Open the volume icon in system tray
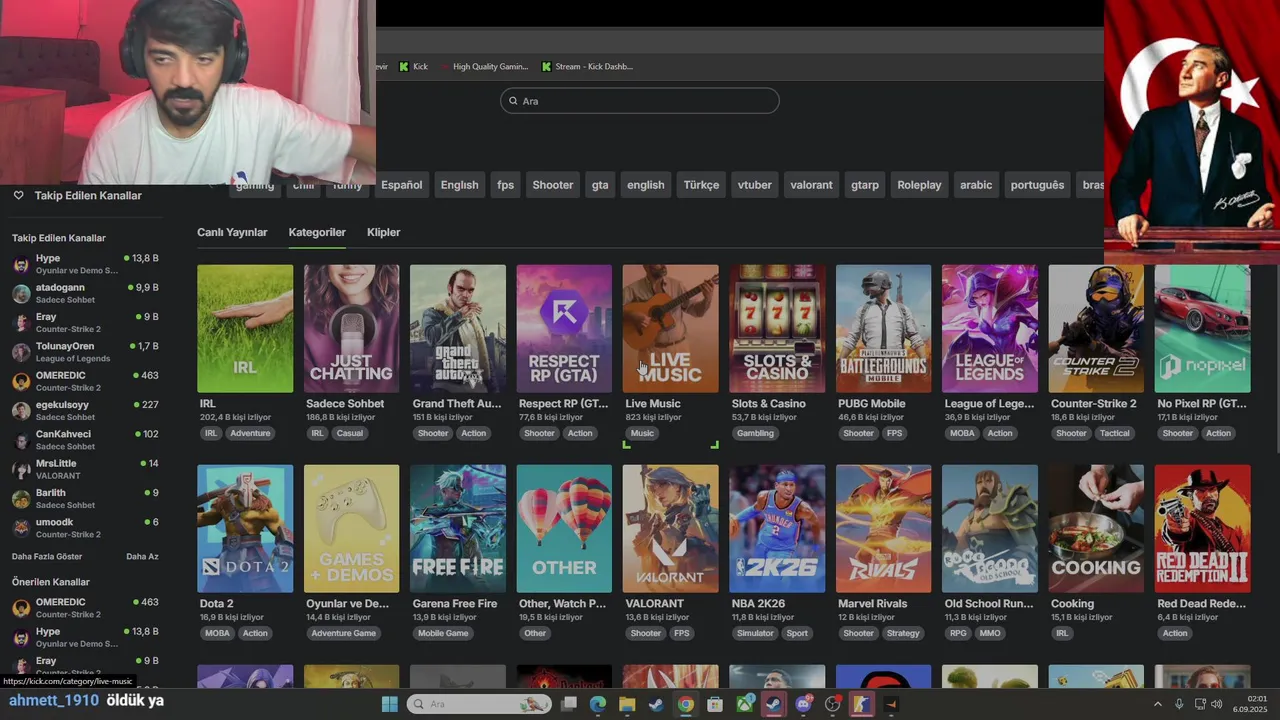The image size is (1280, 720). pyautogui.click(x=1217, y=704)
